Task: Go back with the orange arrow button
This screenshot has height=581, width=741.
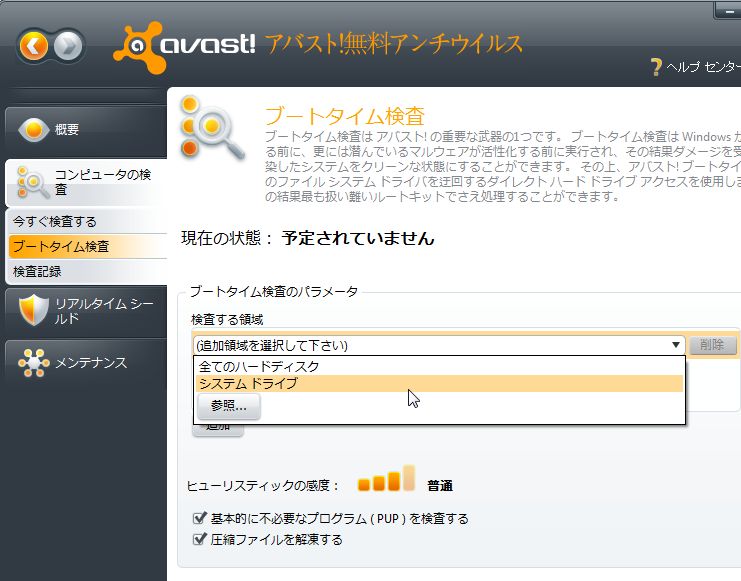Action: click(x=34, y=46)
